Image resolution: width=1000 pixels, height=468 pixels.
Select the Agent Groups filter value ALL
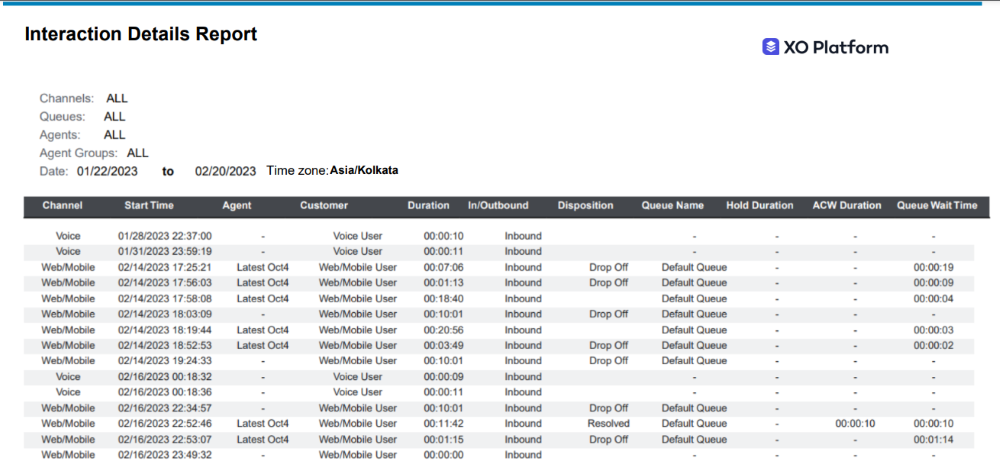pos(138,153)
